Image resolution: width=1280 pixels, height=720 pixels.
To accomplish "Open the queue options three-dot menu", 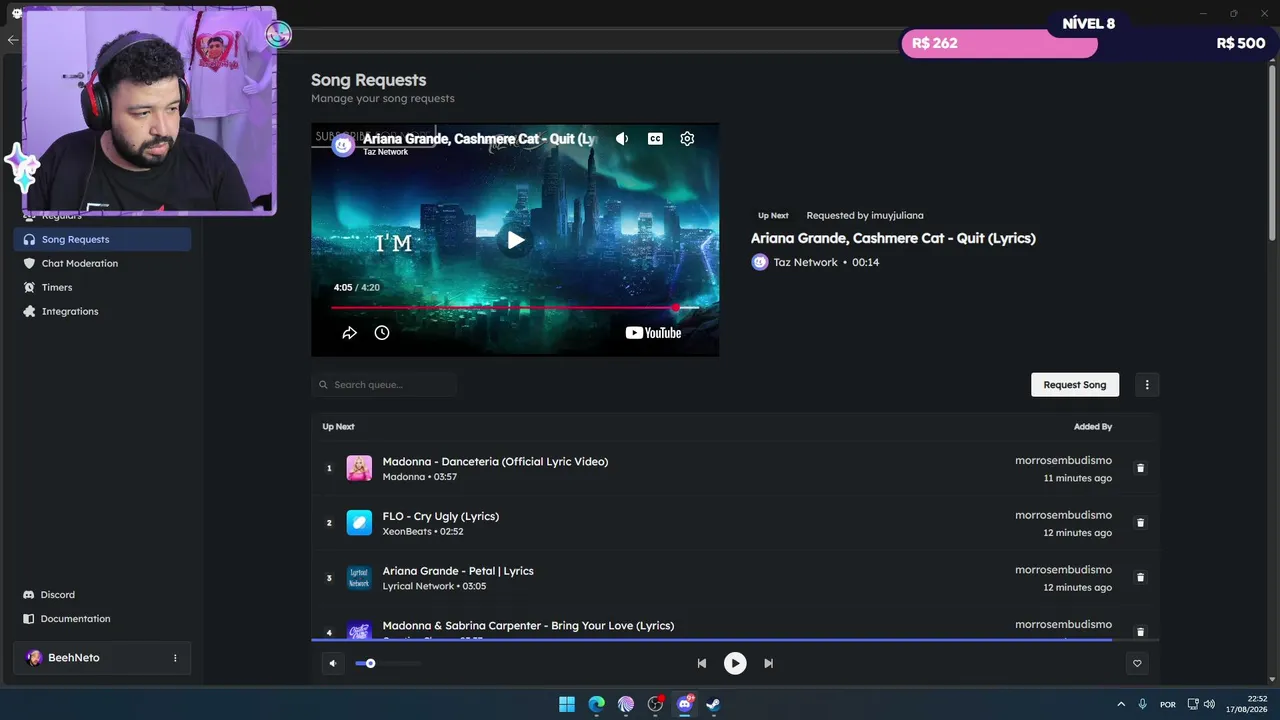I will [x=1147, y=385].
